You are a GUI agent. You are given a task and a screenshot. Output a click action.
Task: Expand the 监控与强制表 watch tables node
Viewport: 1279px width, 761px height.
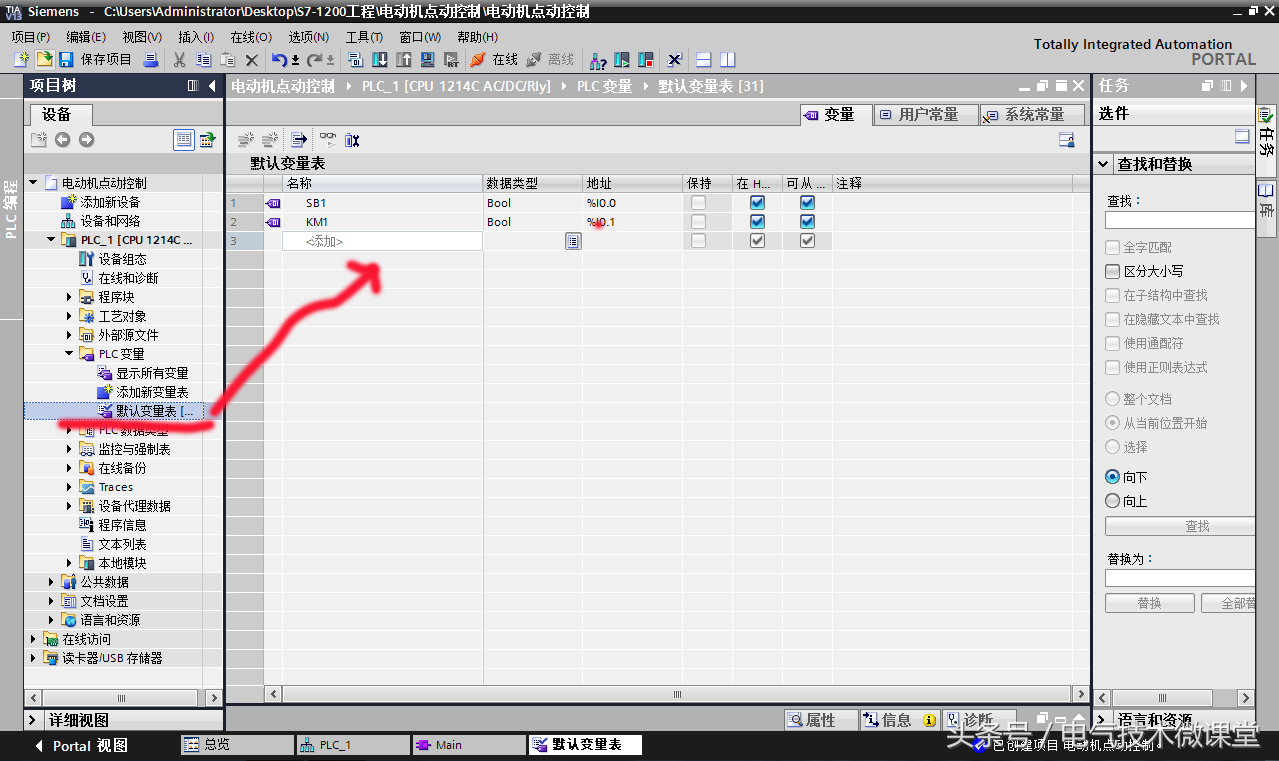tap(70, 449)
